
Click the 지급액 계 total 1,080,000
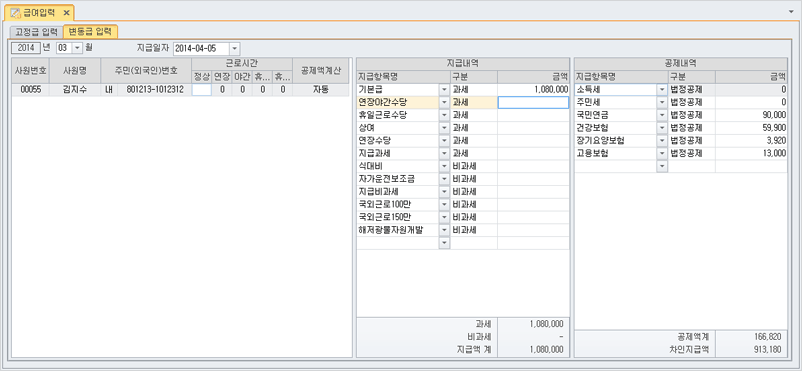pyautogui.click(x=533, y=350)
